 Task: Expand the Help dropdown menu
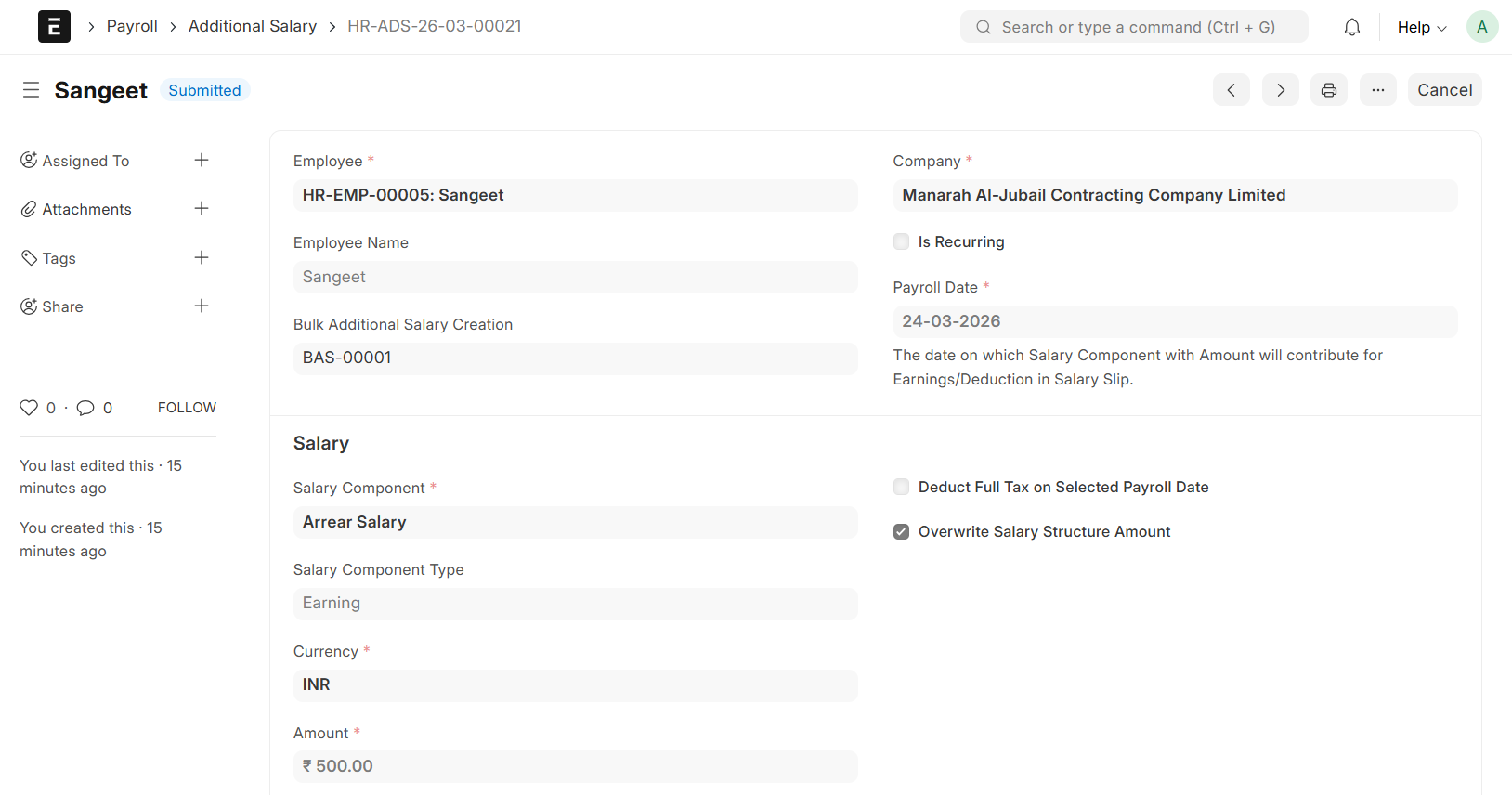(x=1421, y=28)
